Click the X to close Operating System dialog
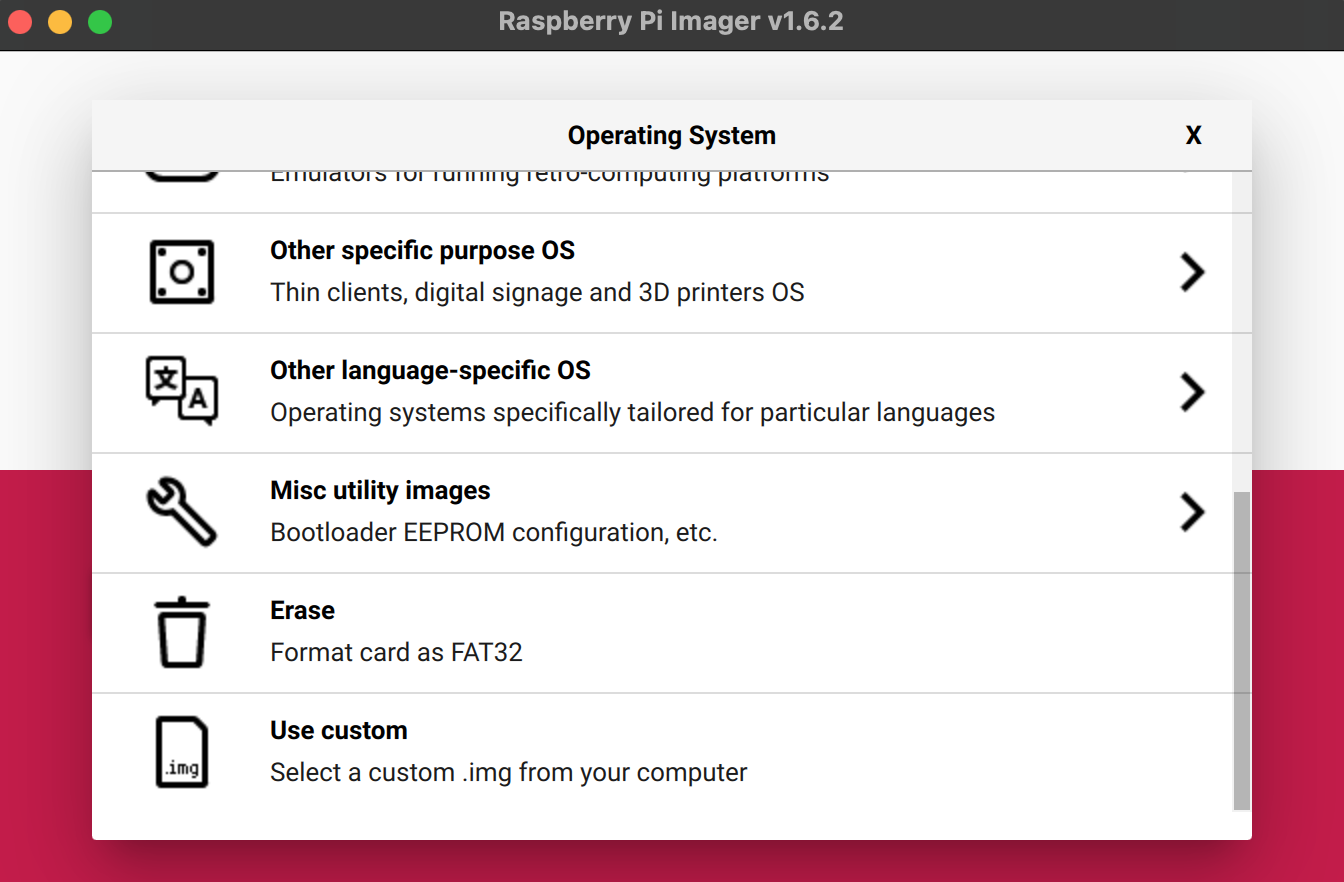The height and width of the screenshot is (882, 1344). point(1193,134)
